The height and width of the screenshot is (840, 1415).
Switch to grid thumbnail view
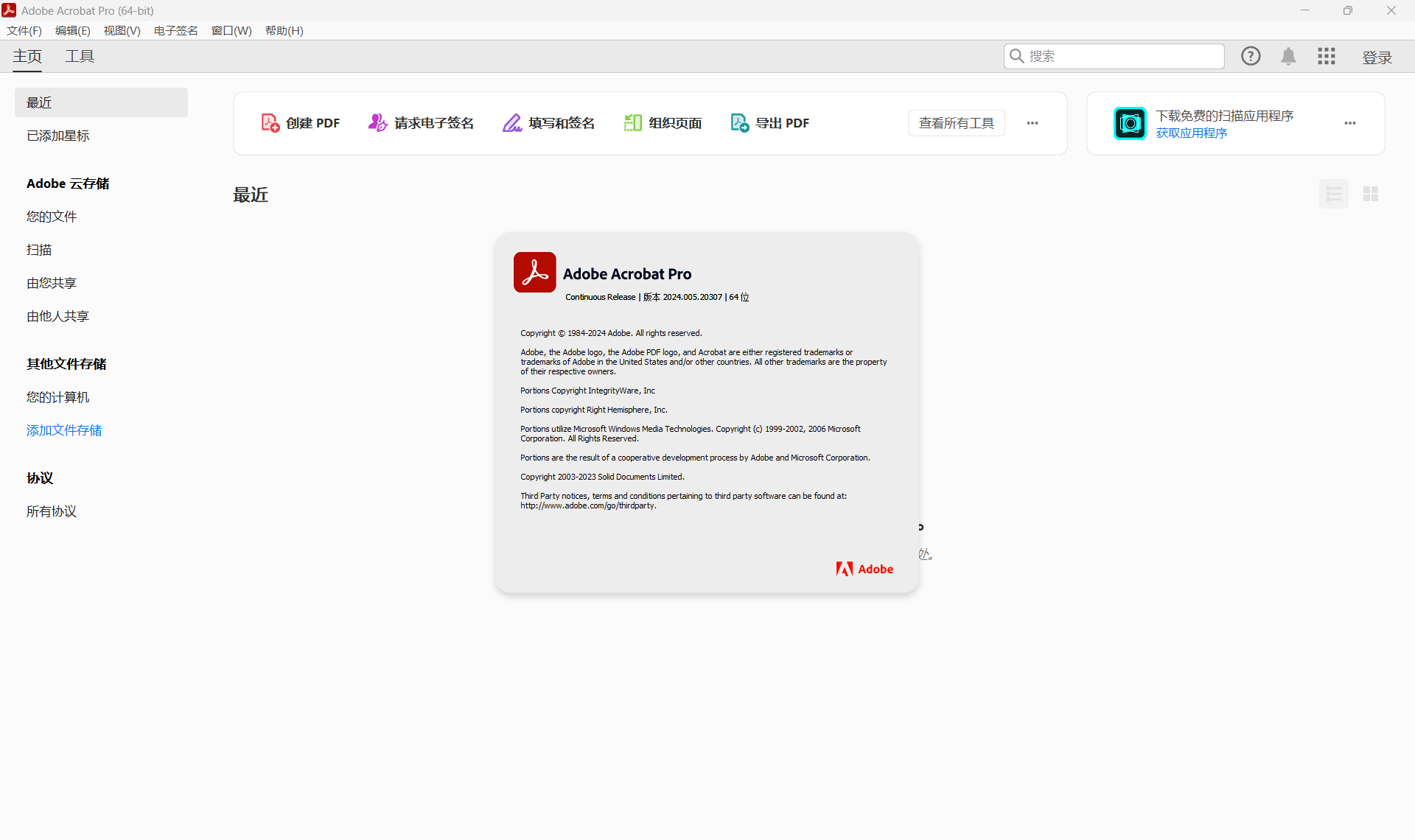tap(1371, 194)
